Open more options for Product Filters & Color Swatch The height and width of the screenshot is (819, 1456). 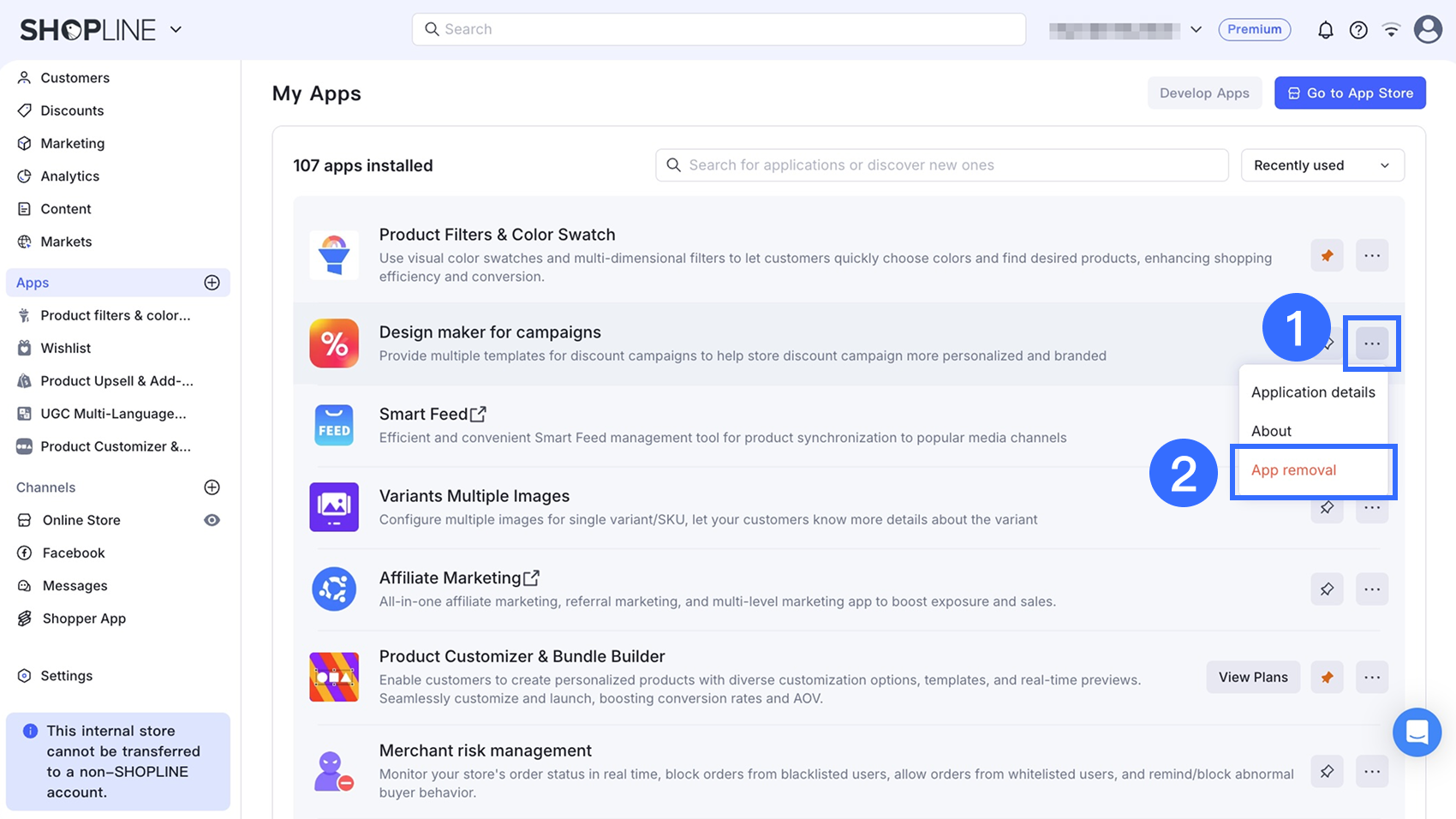coord(1372,255)
